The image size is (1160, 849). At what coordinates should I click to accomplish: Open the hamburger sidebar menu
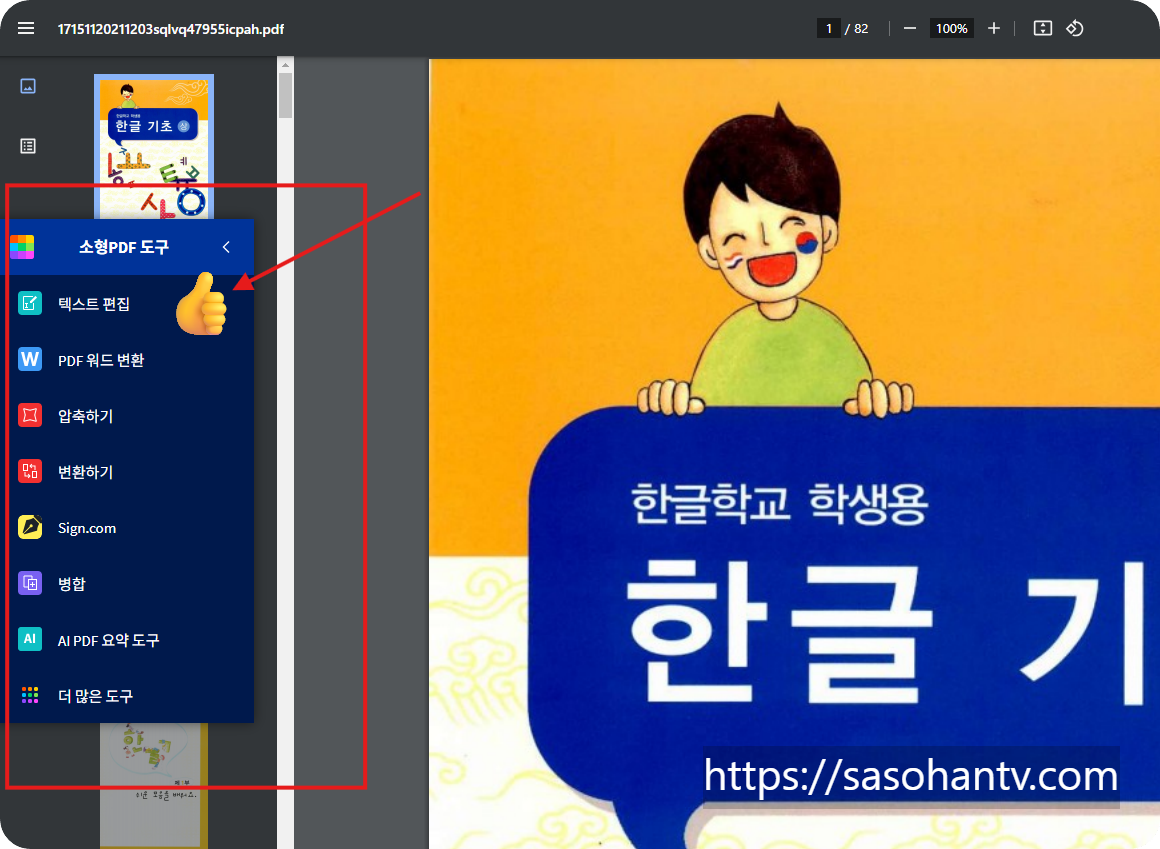[x=26, y=28]
